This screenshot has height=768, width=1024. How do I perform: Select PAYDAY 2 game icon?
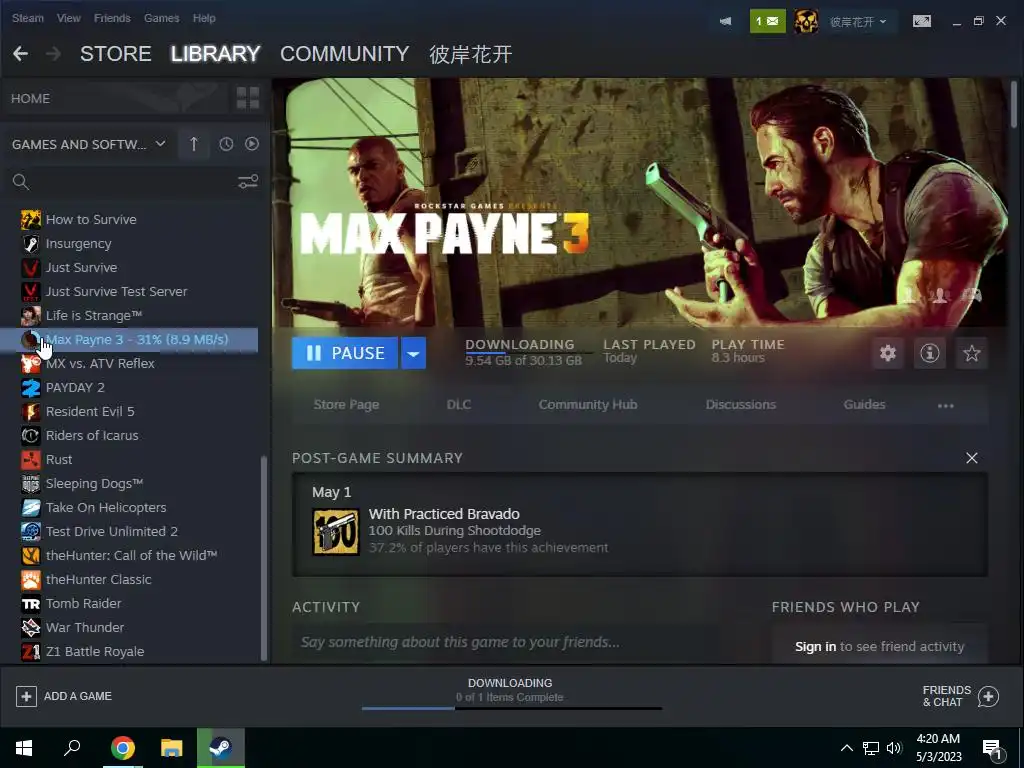pos(31,387)
